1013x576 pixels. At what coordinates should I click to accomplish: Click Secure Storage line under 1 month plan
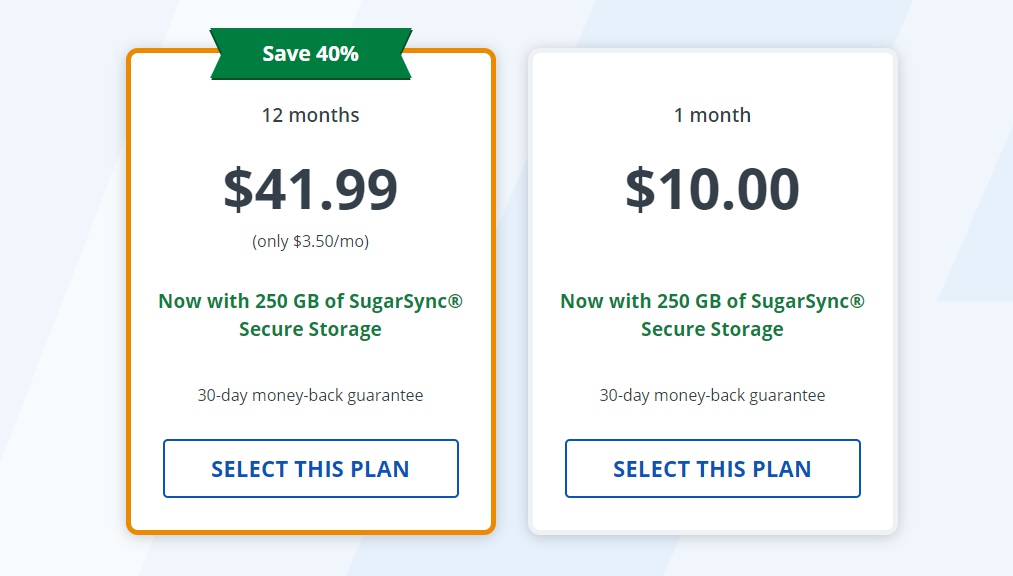713,329
